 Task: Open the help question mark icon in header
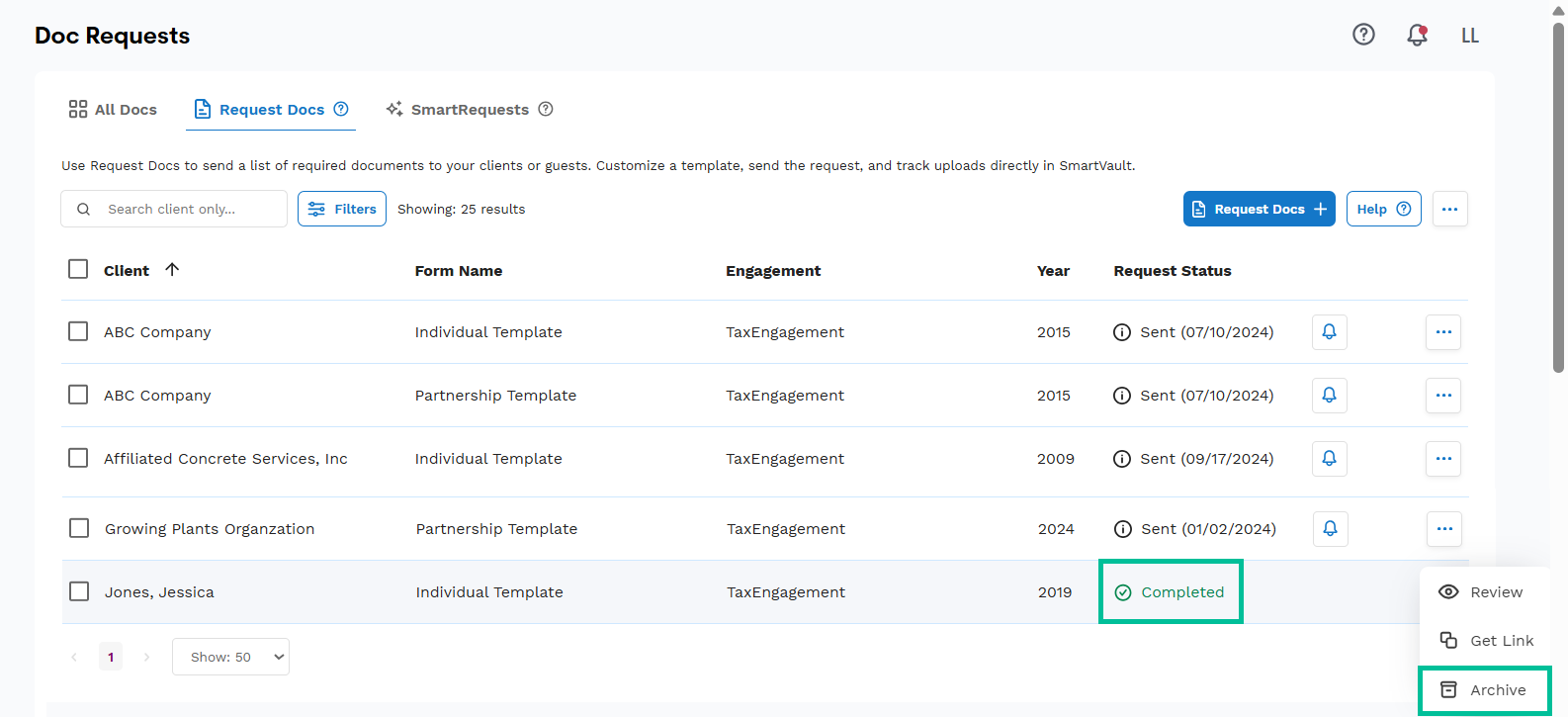point(1363,35)
